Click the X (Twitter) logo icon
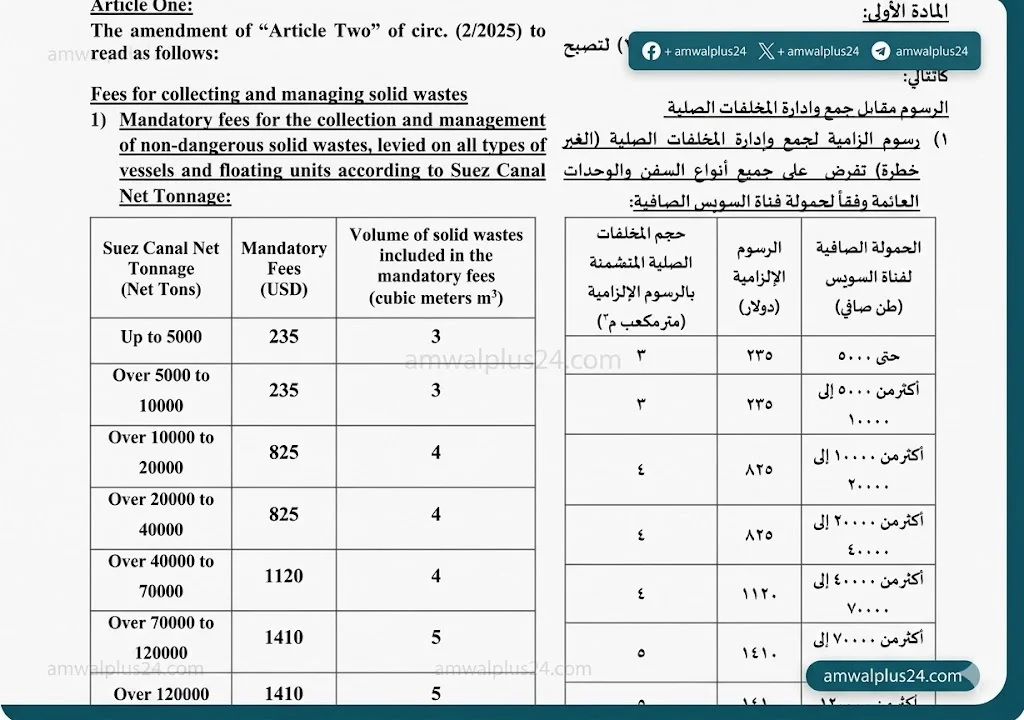Viewport: 1024px width, 720px height. (766, 51)
